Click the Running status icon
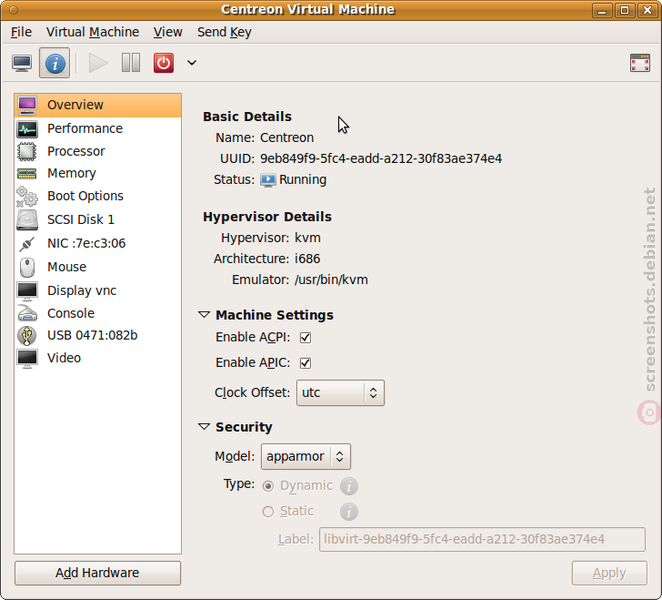The height and width of the screenshot is (600, 662). tap(268, 180)
